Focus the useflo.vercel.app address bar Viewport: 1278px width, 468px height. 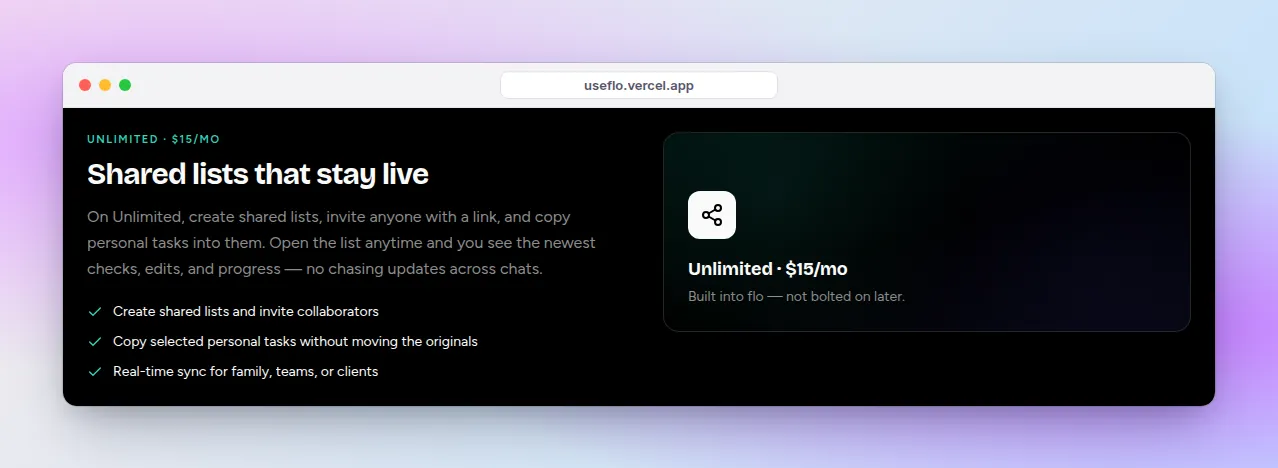click(x=639, y=85)
